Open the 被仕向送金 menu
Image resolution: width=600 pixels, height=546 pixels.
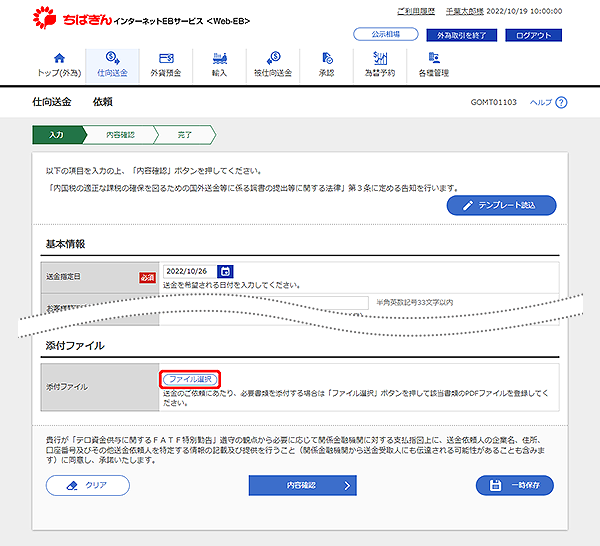pos(273,65)
